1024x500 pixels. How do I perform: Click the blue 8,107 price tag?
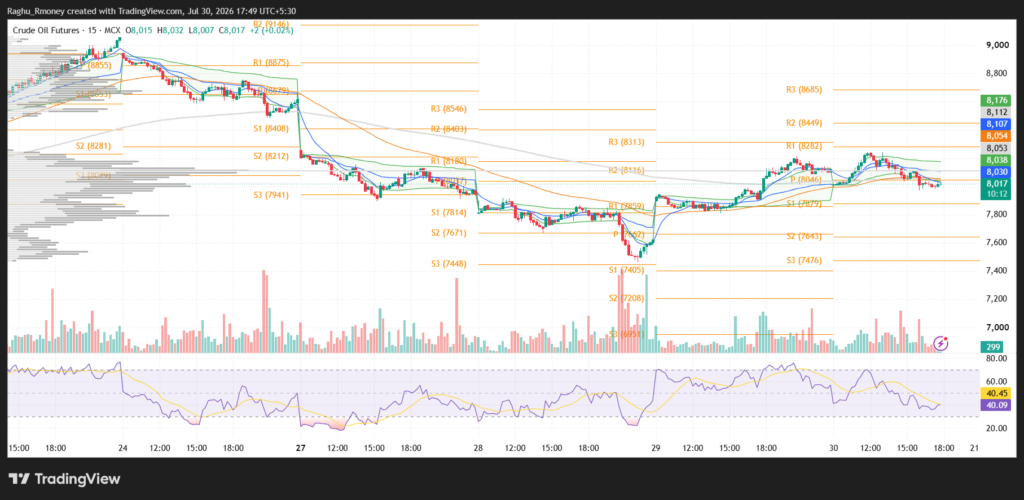pyautogui.click(x=997, y=124)
